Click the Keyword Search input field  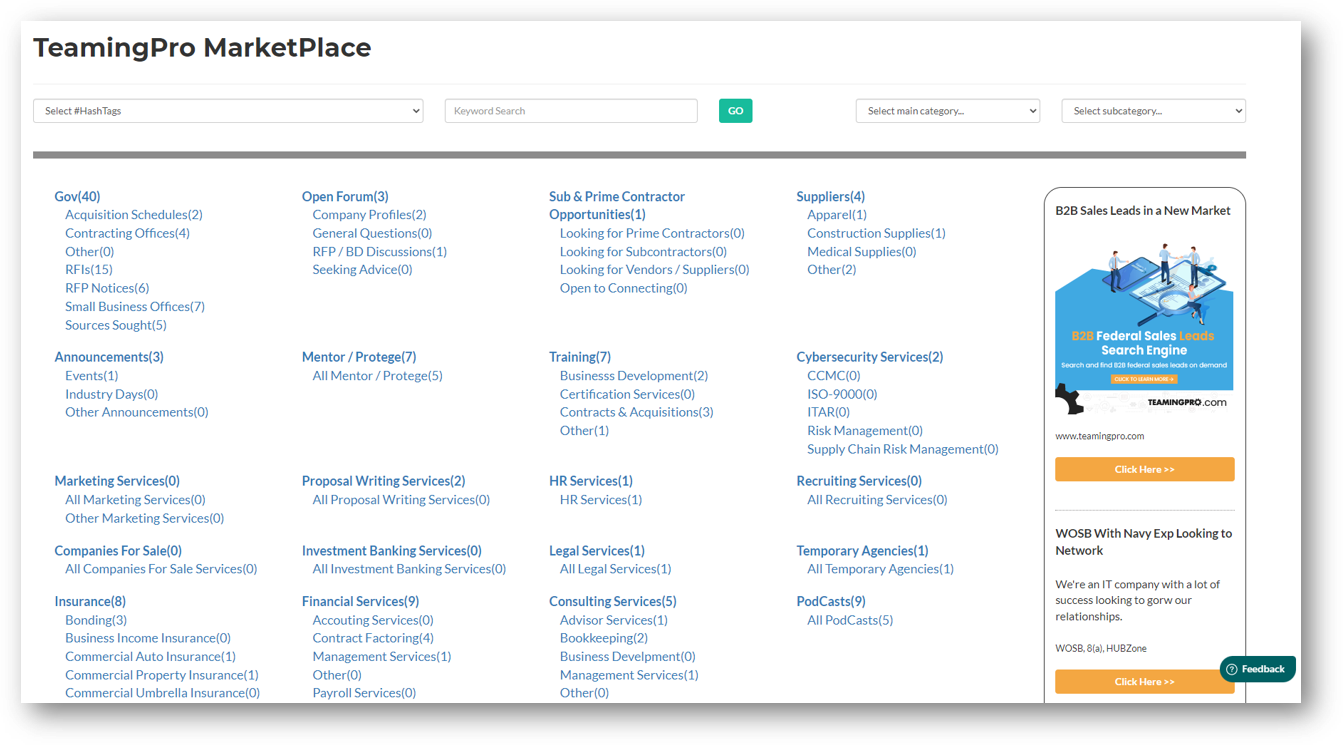[571, 111]
